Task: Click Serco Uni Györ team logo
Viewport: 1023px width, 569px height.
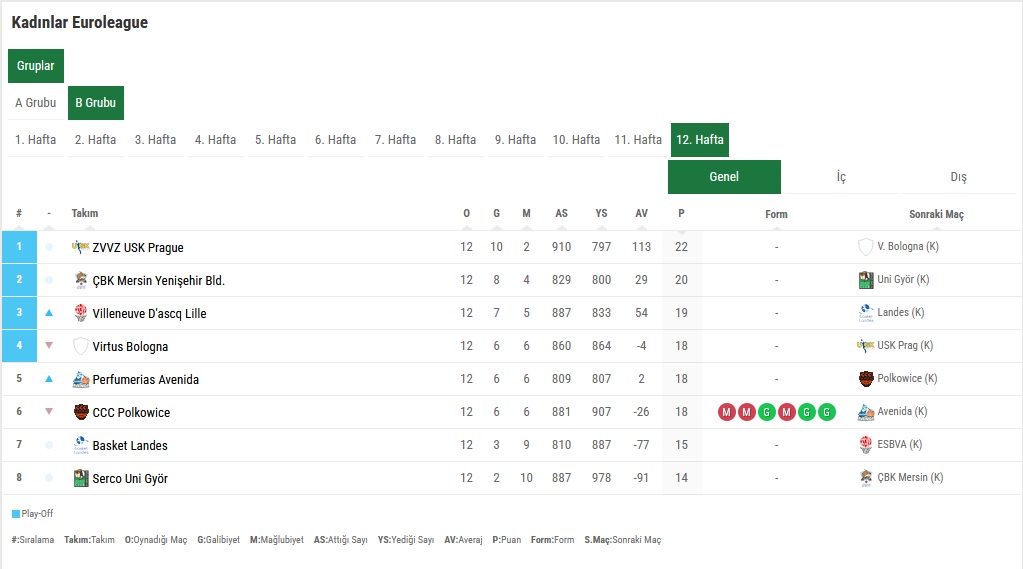Action: [81, 478]
